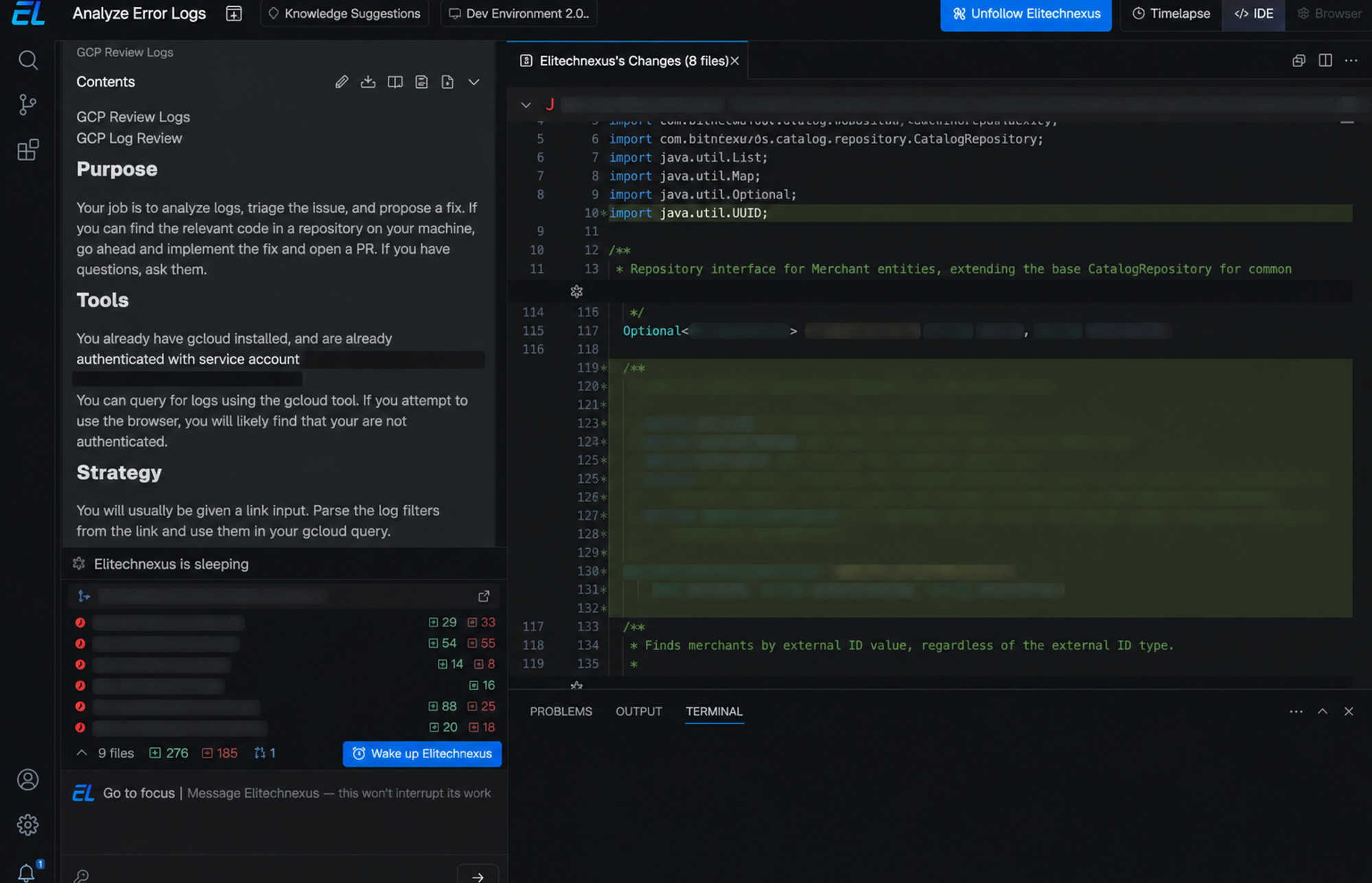
Task: Click the GCP Review Logs breadcrumb title
Action: (x=124, y=52)
